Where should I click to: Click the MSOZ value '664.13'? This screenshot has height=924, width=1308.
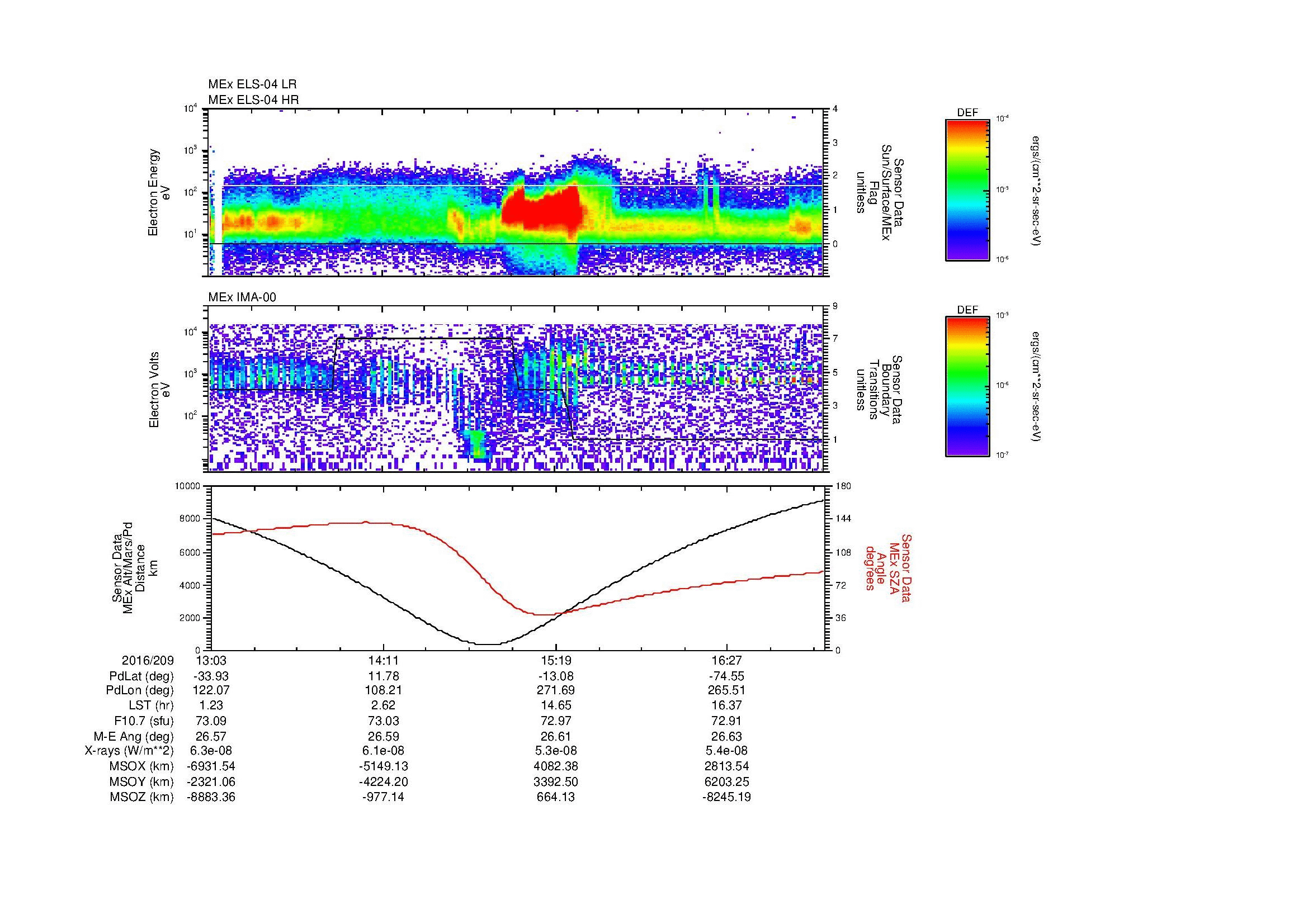[555, 797]
